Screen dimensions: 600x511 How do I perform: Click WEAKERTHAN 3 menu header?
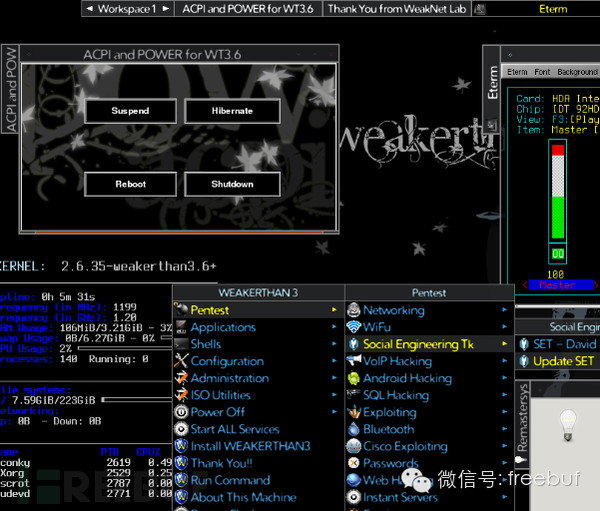tap(258, 293)
